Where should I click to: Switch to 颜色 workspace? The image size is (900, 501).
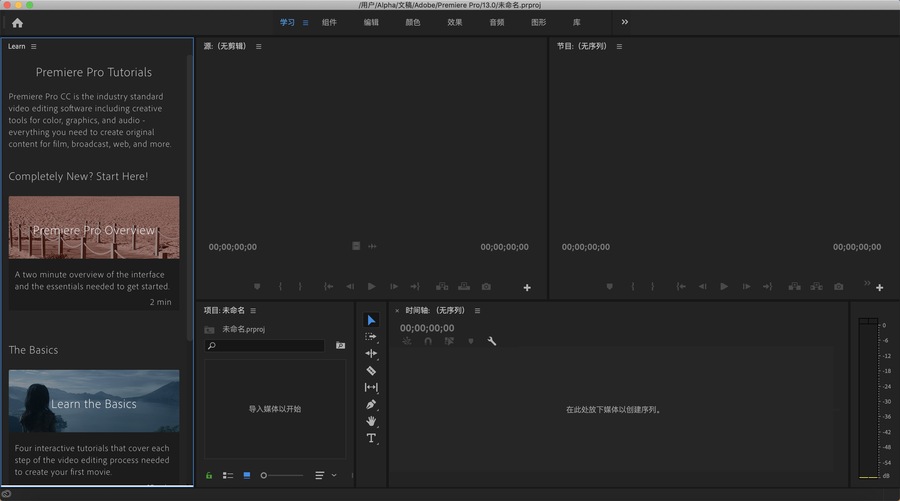(413, 22)
